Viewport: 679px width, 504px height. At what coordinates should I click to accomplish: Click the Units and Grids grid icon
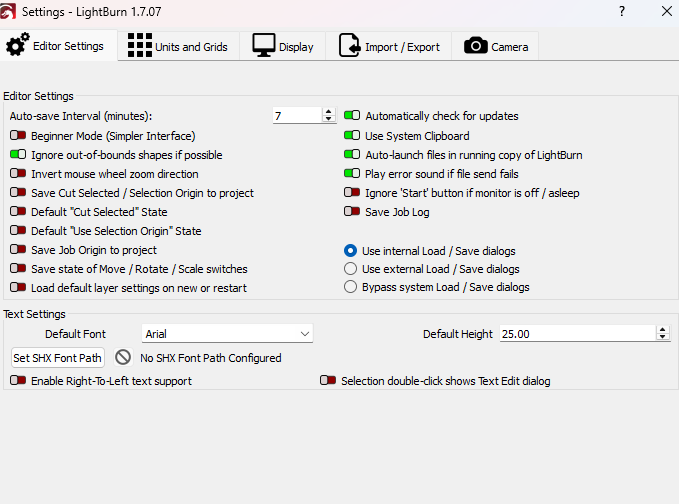point(139,45)
